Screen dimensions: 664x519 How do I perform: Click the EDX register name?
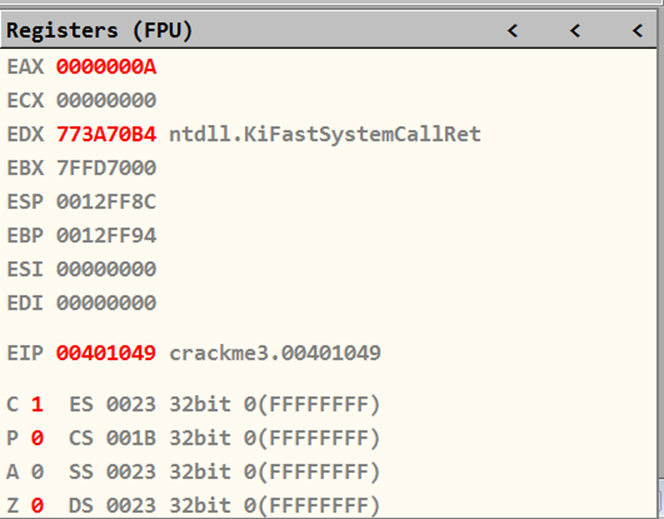pos(25,134)
